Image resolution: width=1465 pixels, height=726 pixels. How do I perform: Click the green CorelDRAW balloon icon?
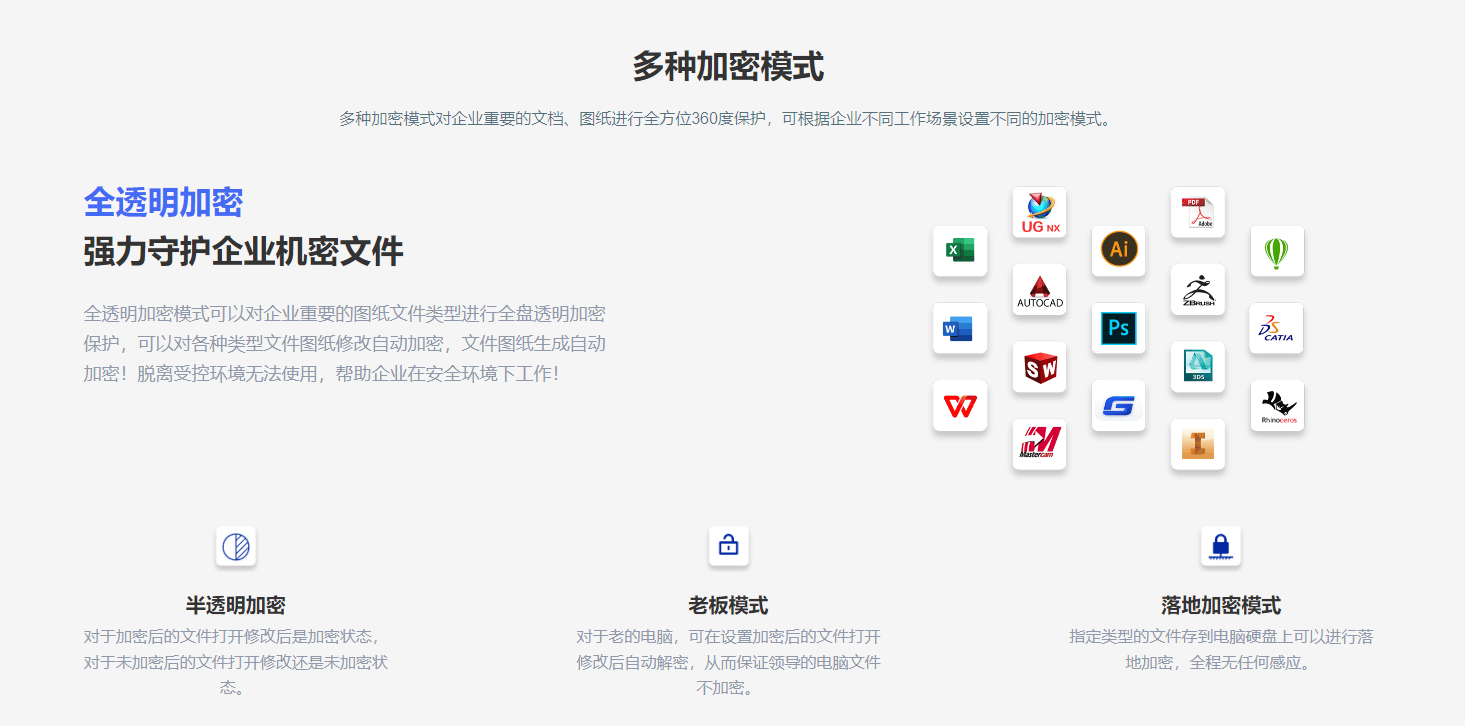tap(1276, 251)
